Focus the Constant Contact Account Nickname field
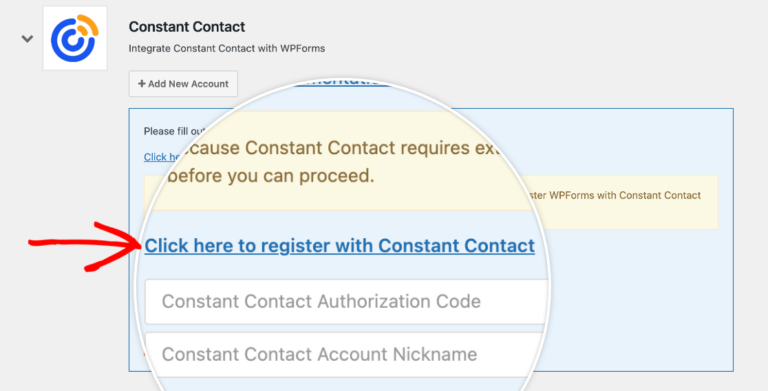The image size is (768, 391). (x=345, y=354)
